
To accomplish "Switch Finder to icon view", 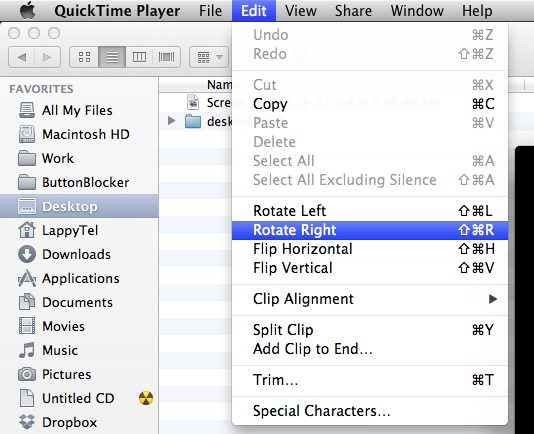I will (84, 57).
